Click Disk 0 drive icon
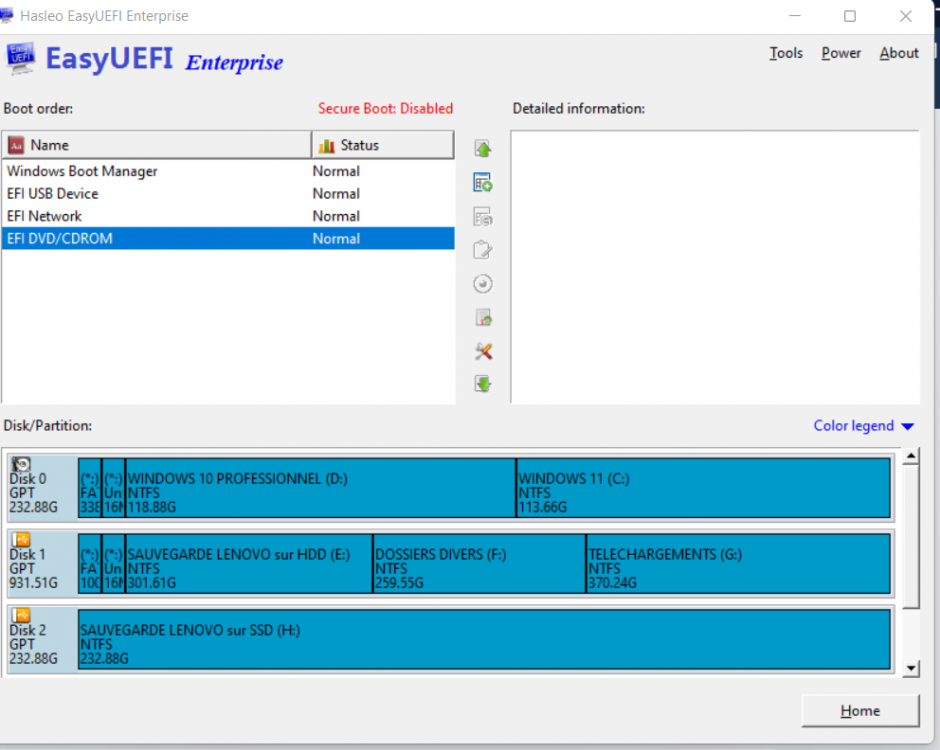Viewport: 940px width, 750px height. click(x=21, y=464)
